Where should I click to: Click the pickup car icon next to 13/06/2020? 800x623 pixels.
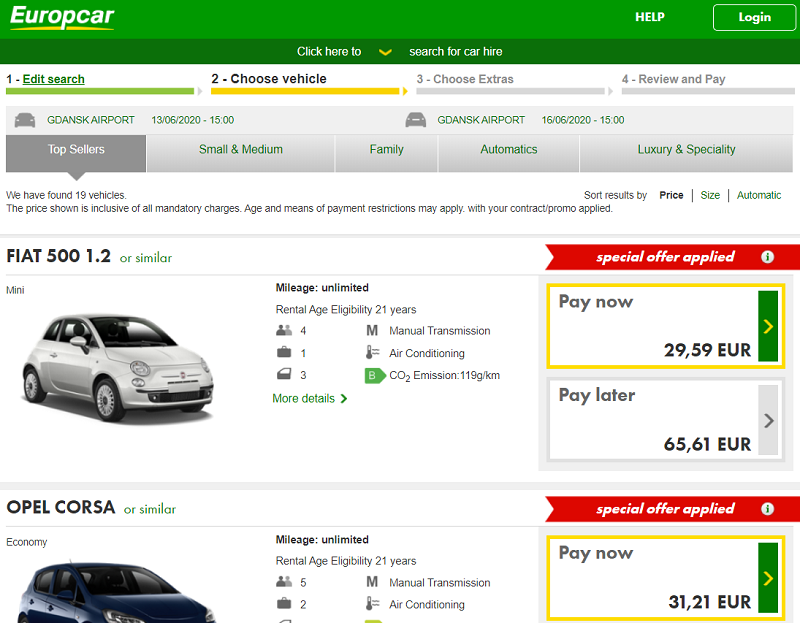point(25,120)
